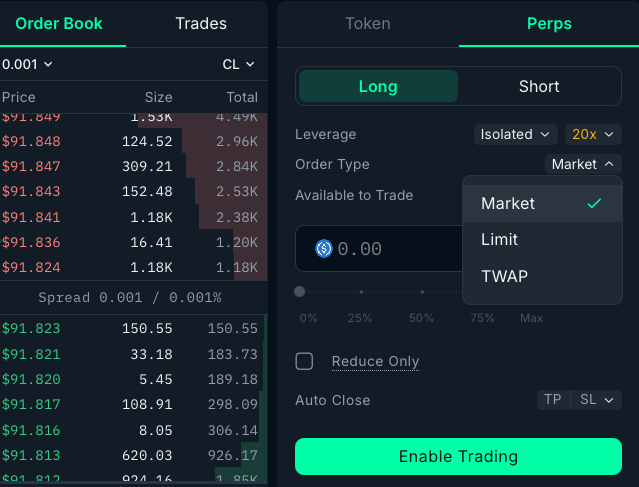Click the green checkmark beside Market option

point(594,203)
